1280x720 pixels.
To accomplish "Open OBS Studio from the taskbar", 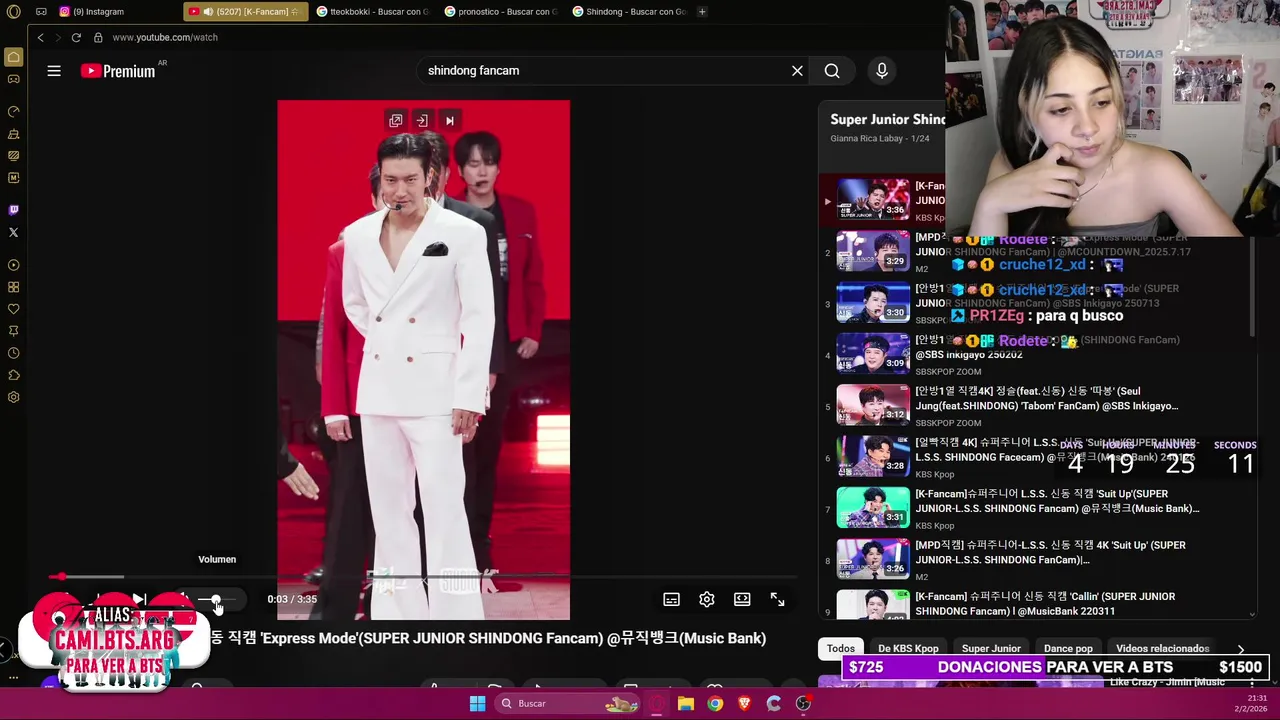I will tap(803, 703).
